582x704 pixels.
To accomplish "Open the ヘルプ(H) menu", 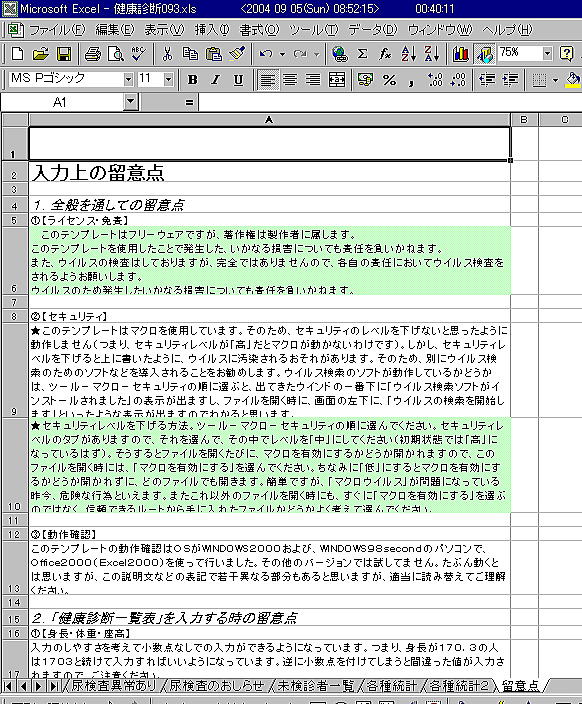I will tap(507, 30).
